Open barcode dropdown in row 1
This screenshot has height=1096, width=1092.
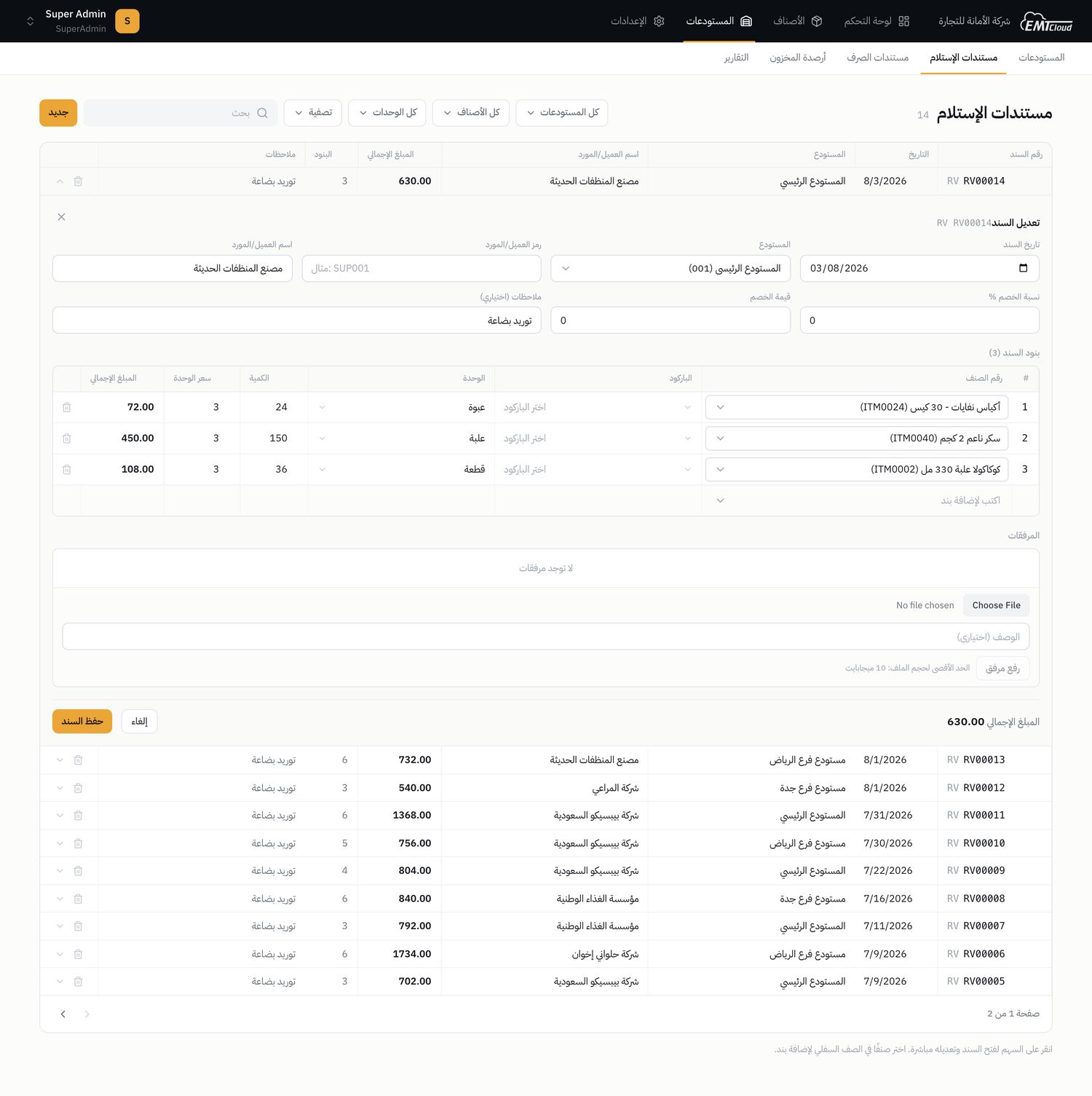tap(598, 407)
